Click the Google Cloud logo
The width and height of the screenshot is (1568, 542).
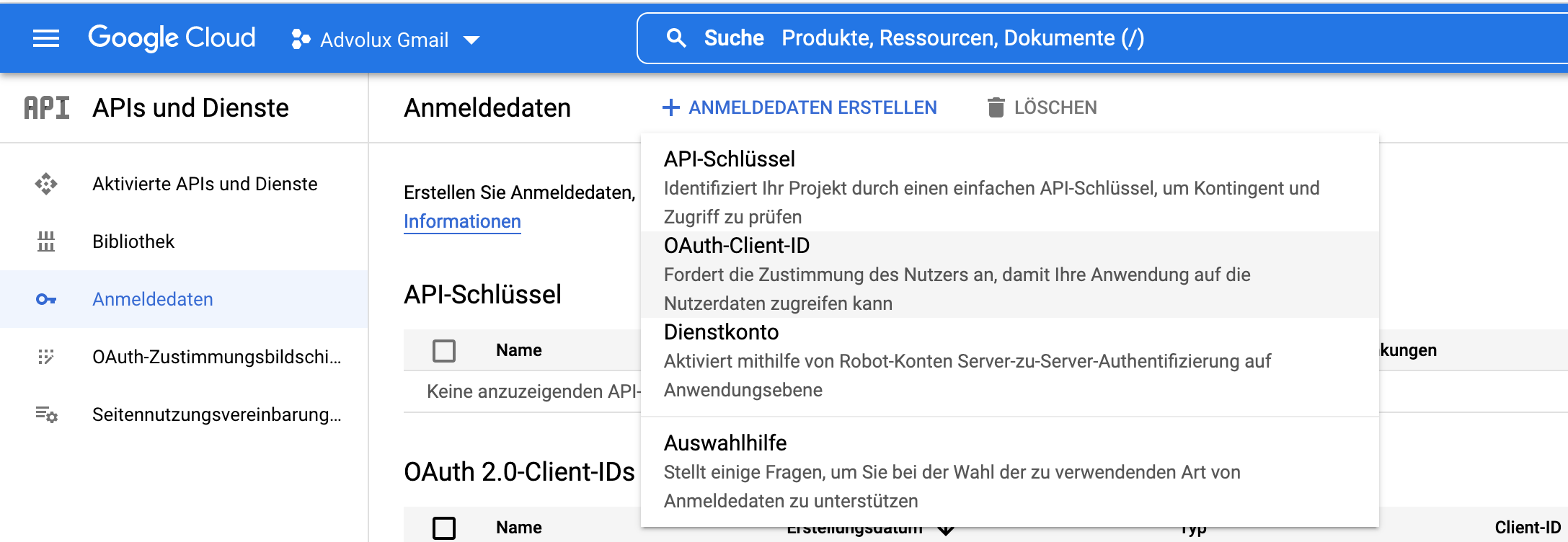click(172, 38)
